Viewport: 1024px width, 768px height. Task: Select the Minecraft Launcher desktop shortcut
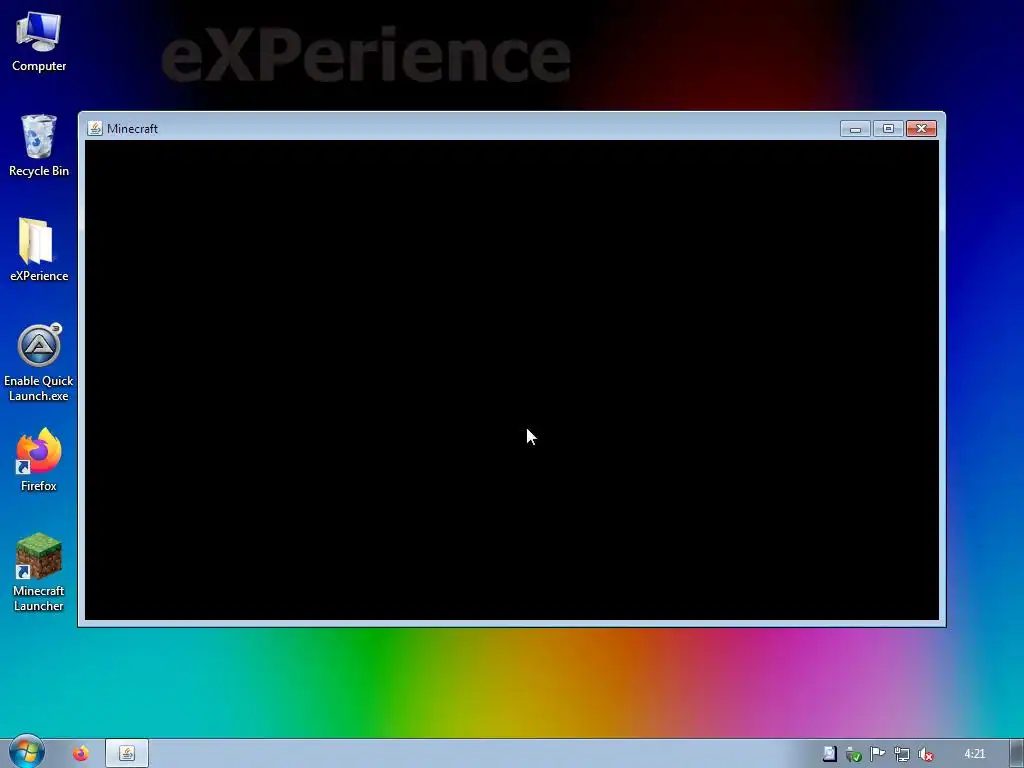tap(39, 572)
